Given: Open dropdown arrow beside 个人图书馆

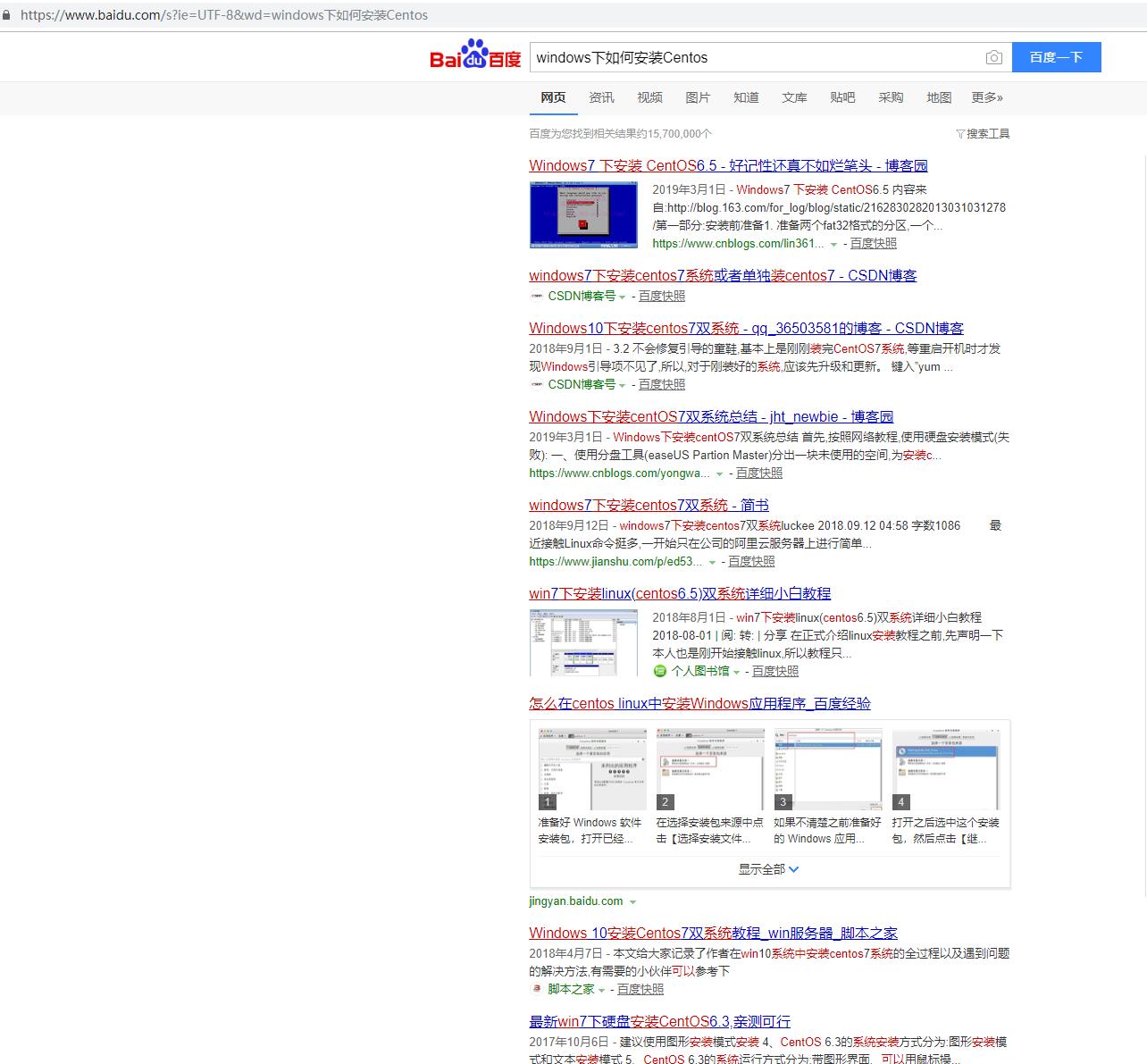Looking at the screenshot, I should click(x=736, y=672).
